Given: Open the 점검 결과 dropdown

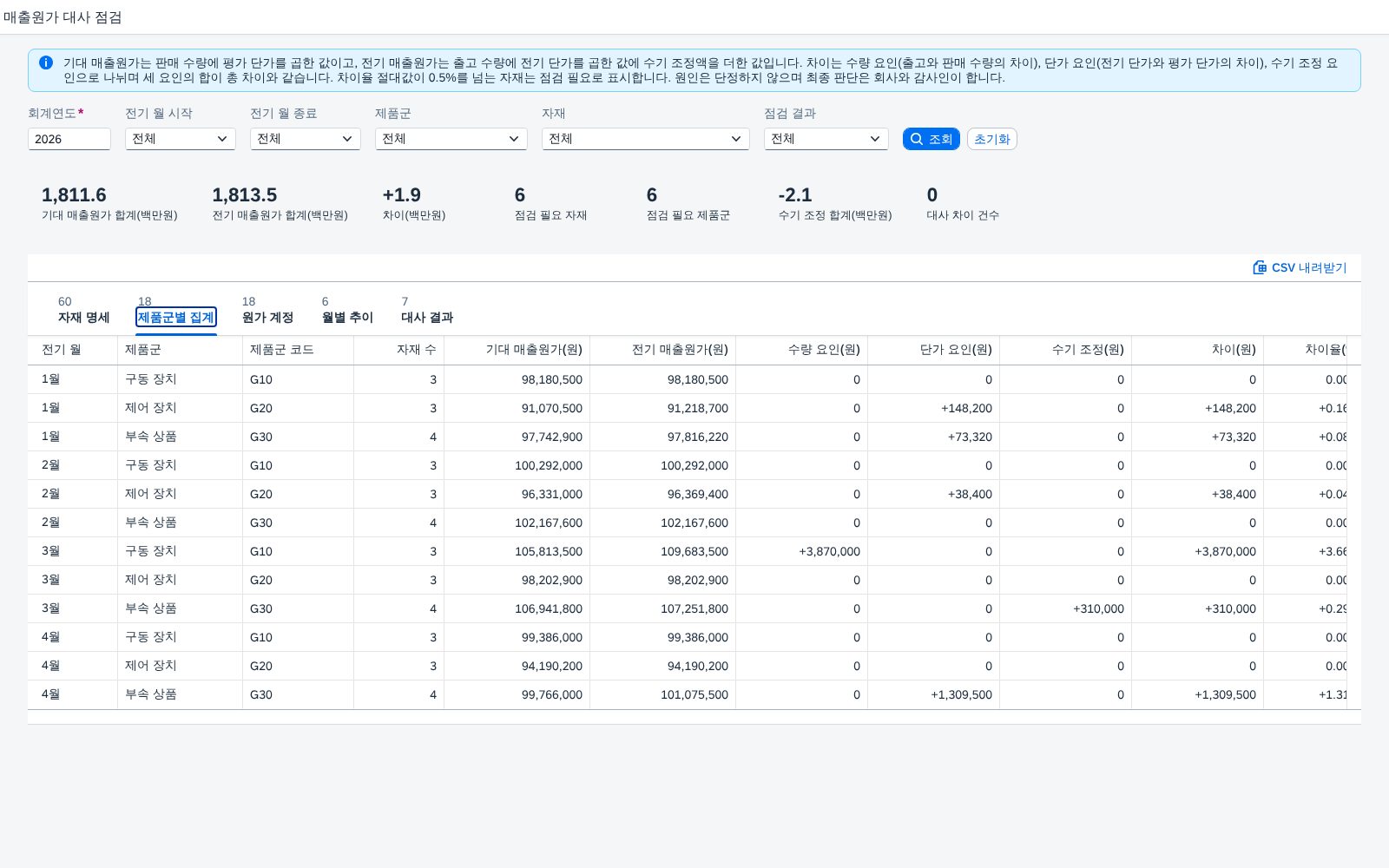Looking at the screenshot, I should pos(826,139).
